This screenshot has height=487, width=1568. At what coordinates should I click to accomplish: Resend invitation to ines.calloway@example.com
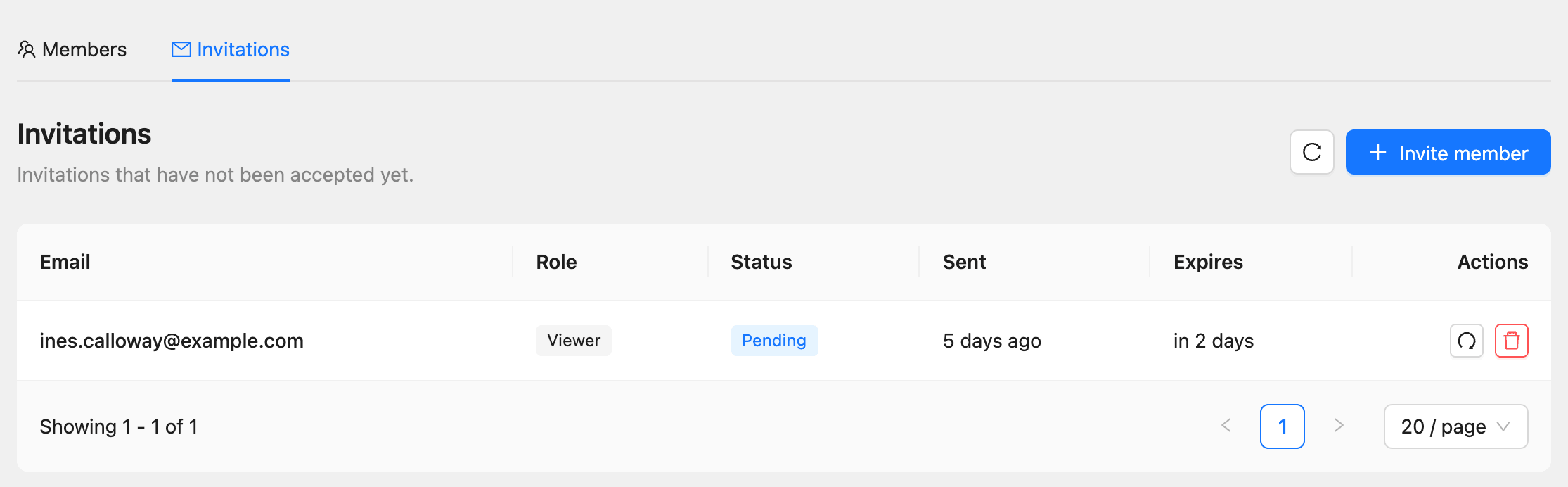1467,341
